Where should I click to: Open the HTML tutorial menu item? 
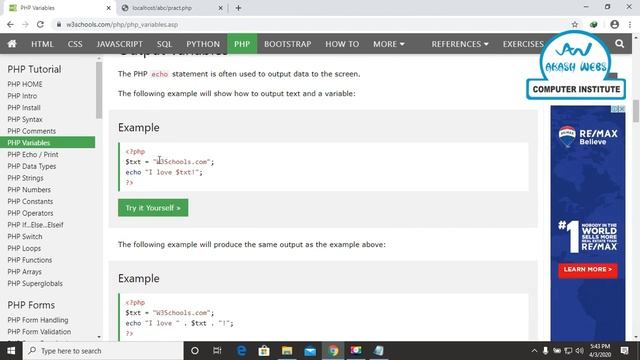pos(42,44)
